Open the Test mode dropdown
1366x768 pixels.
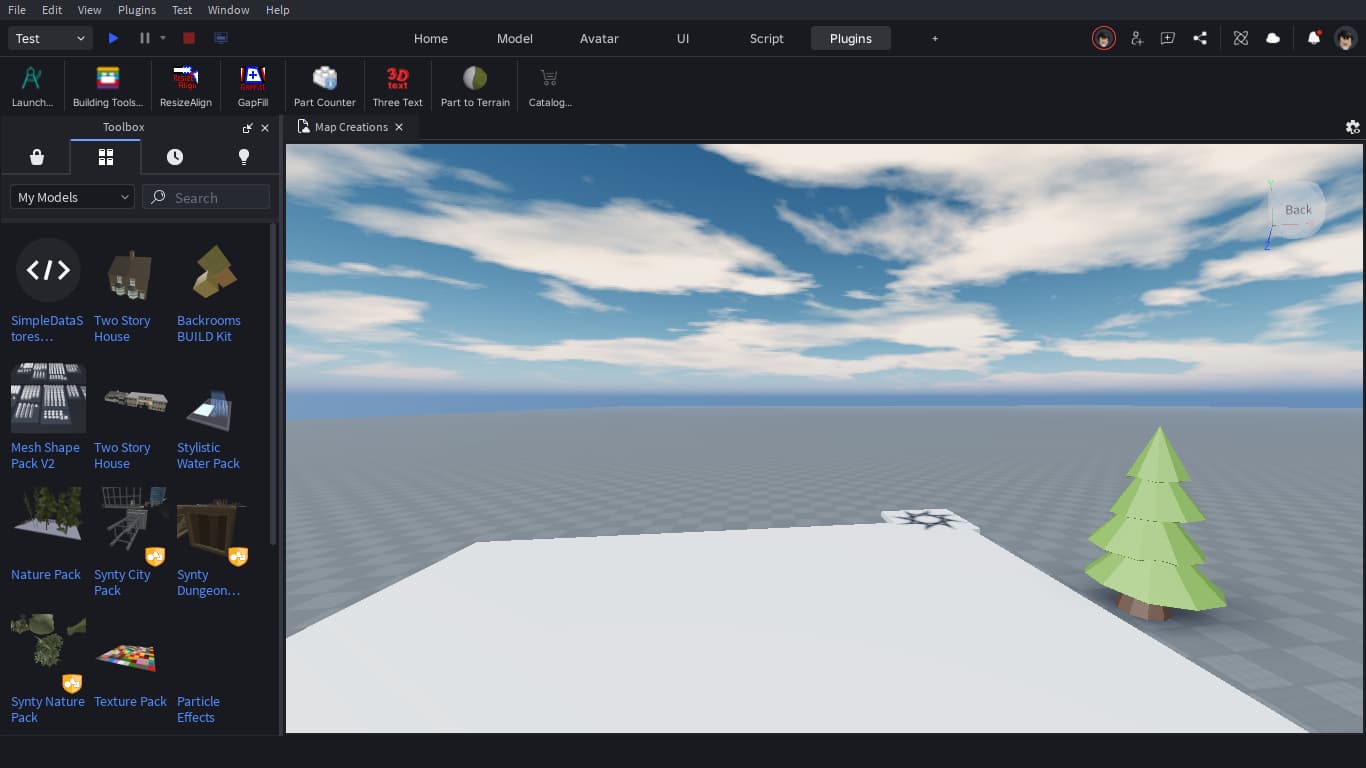[51, 38]
